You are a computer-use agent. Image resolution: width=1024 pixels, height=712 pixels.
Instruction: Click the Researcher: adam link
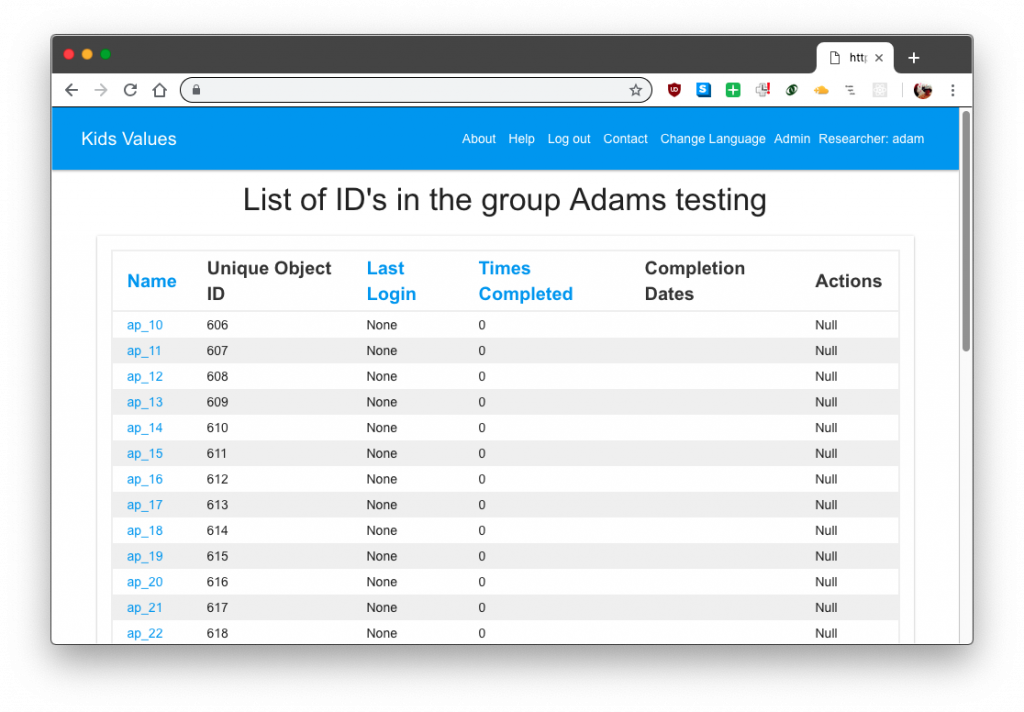point(871,138)
